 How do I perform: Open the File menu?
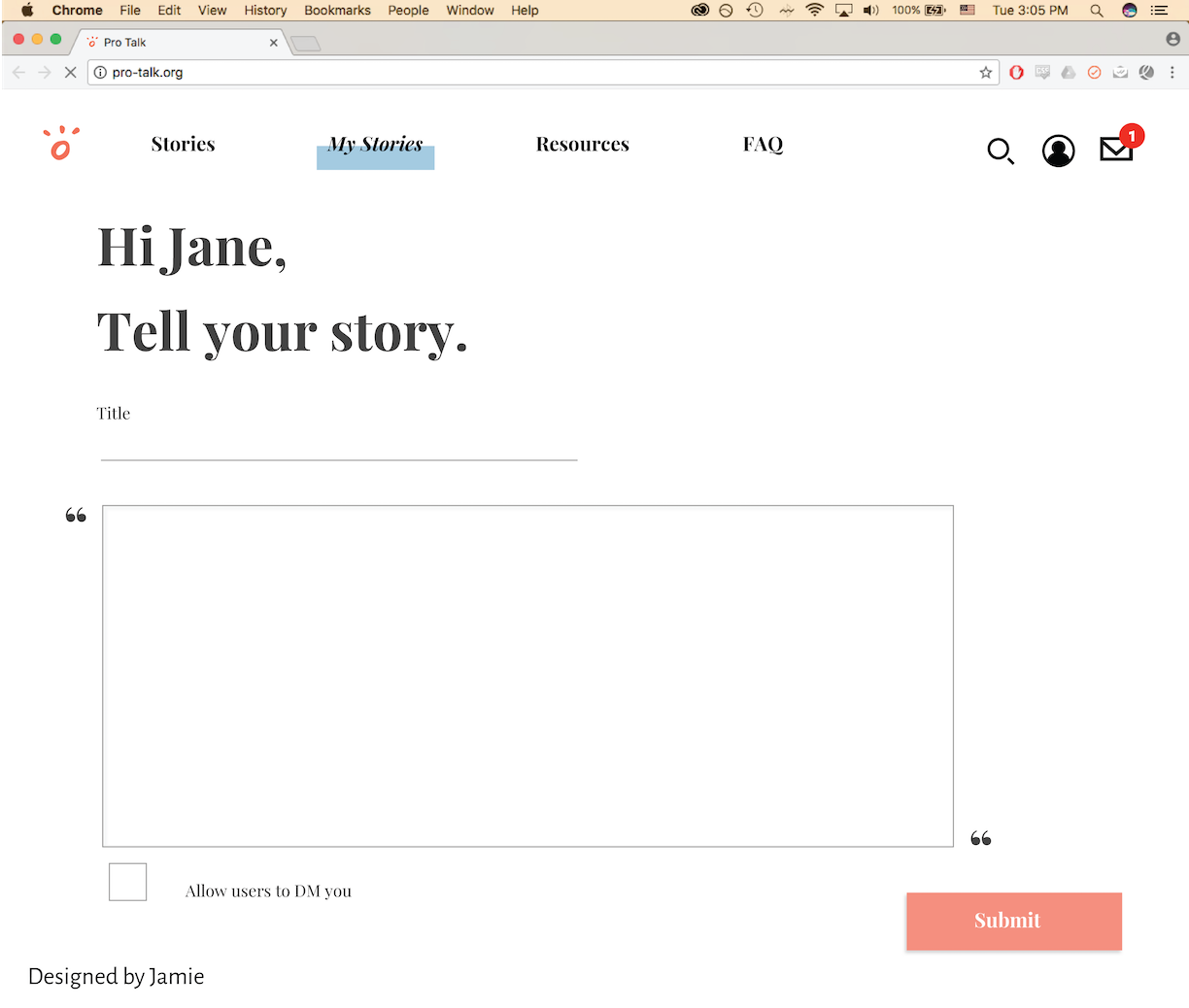pos(130,10)
